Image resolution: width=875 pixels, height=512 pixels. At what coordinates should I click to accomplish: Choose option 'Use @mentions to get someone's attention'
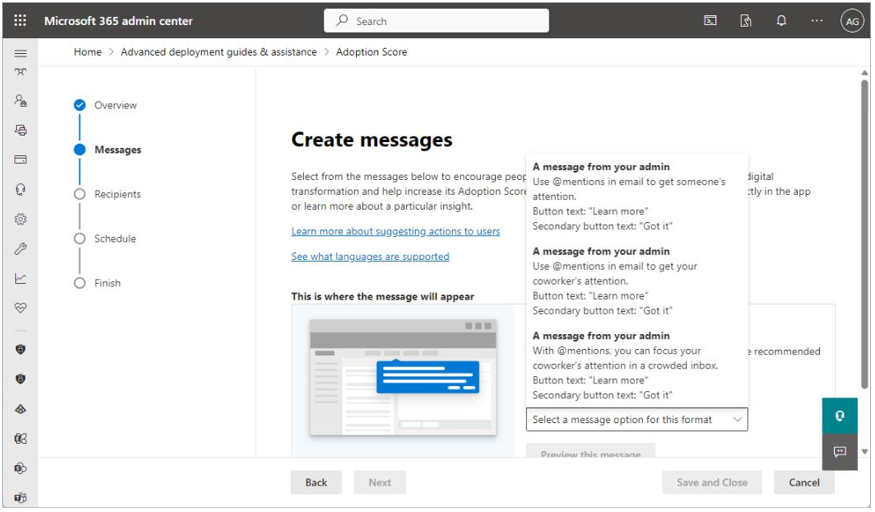[x=637, y=196]
